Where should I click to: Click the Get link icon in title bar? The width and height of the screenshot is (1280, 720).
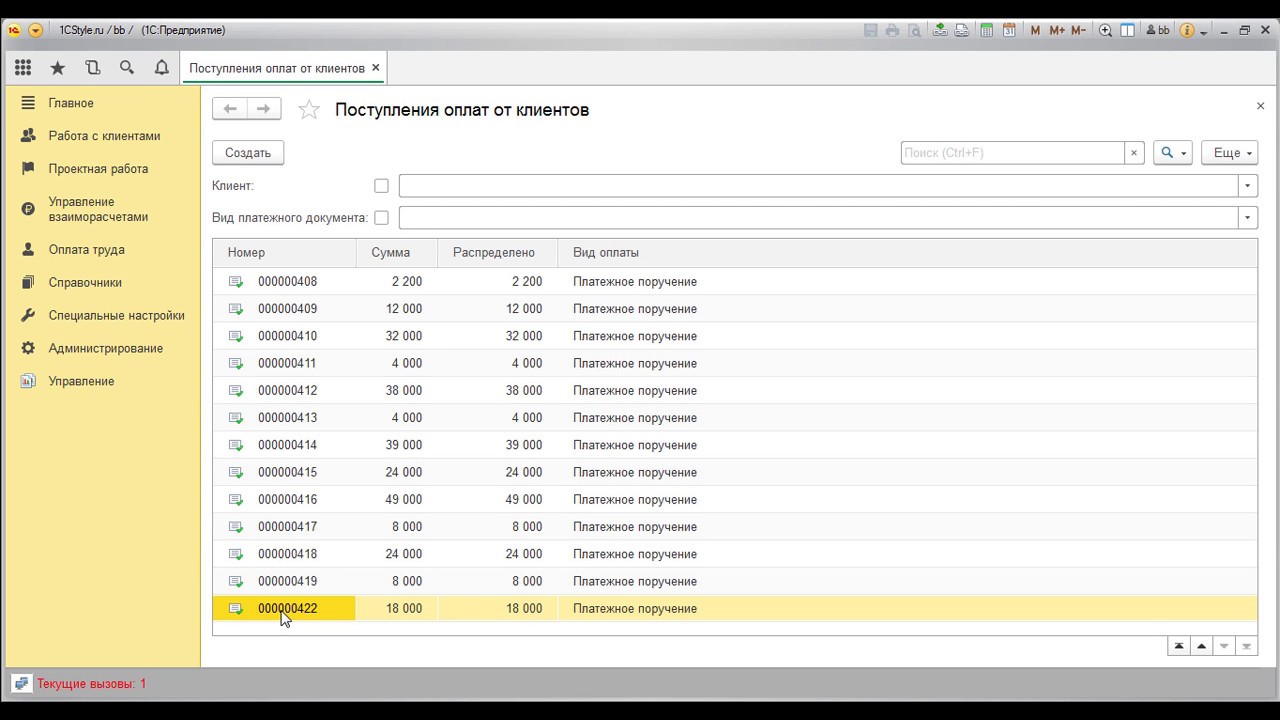click(940, 31)
